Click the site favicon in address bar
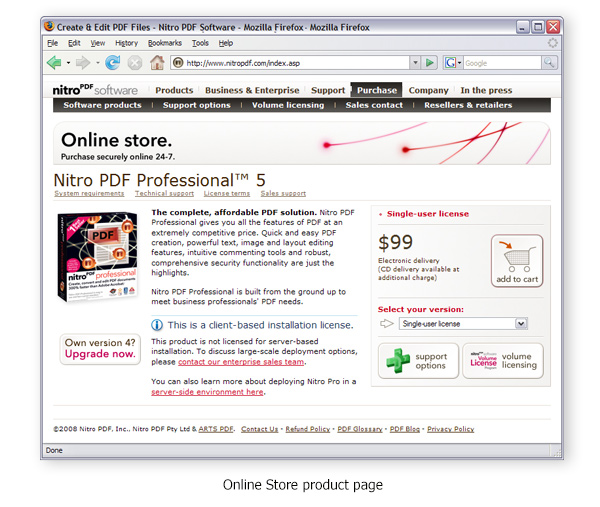Viewport: 600px width, 507px height. (178, 62)
